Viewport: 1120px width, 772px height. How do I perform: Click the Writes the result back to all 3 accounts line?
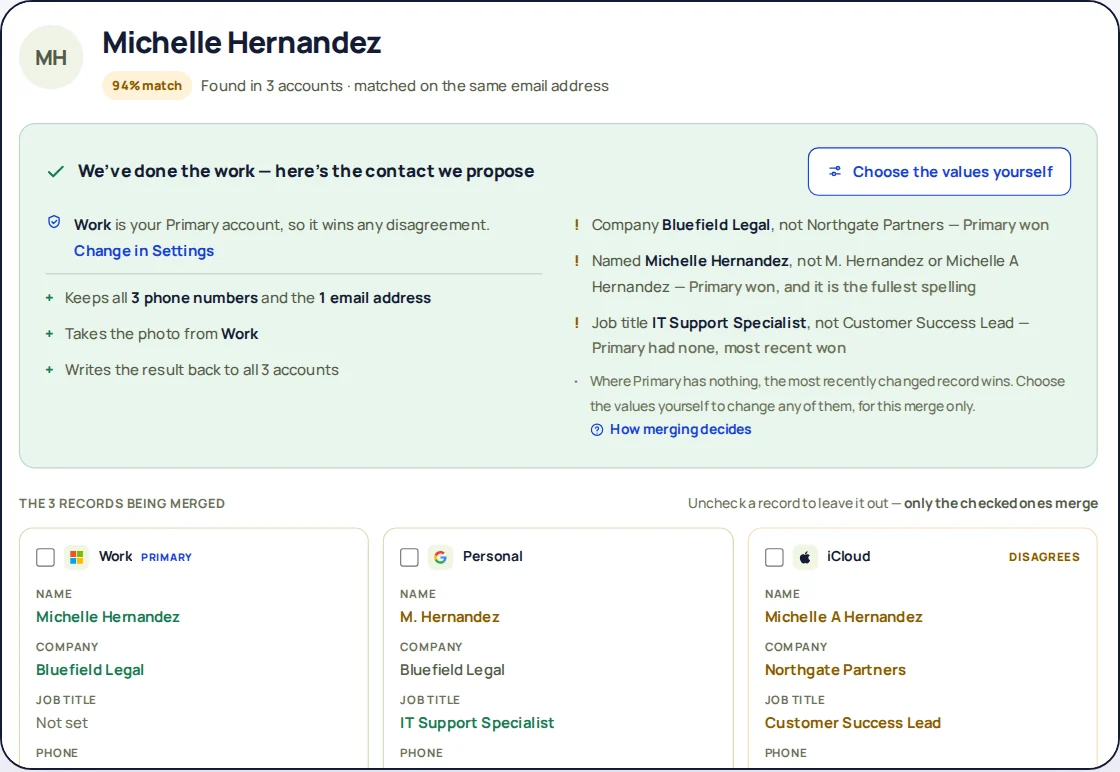point(201,370)
